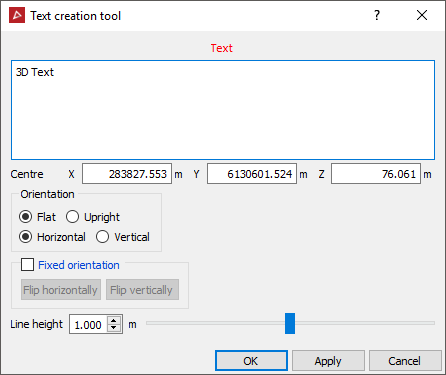446x375 pixels.
Task: Click the Orientation group label
Action: point(47,194)
